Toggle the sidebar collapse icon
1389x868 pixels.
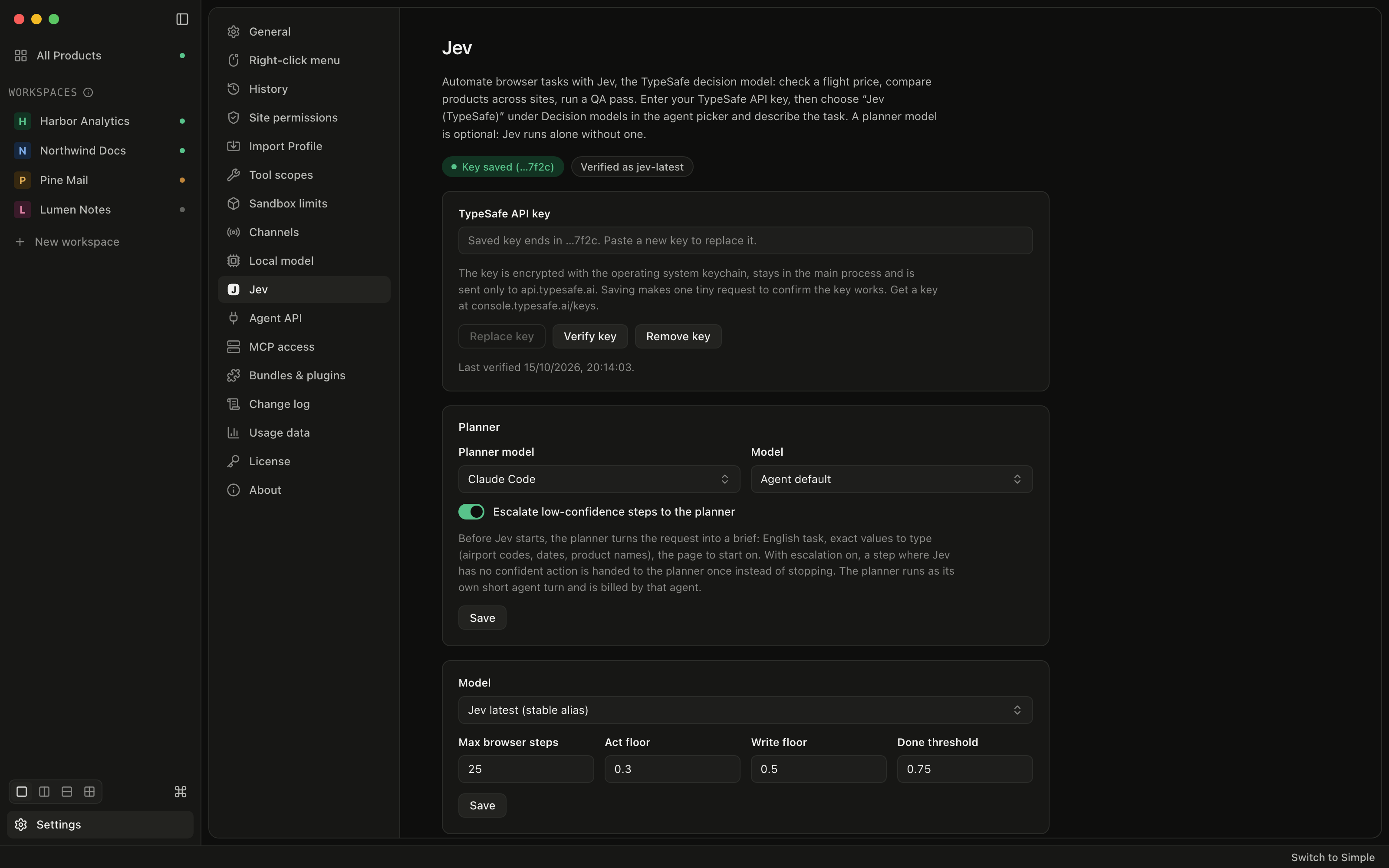[x=182, y=19]
